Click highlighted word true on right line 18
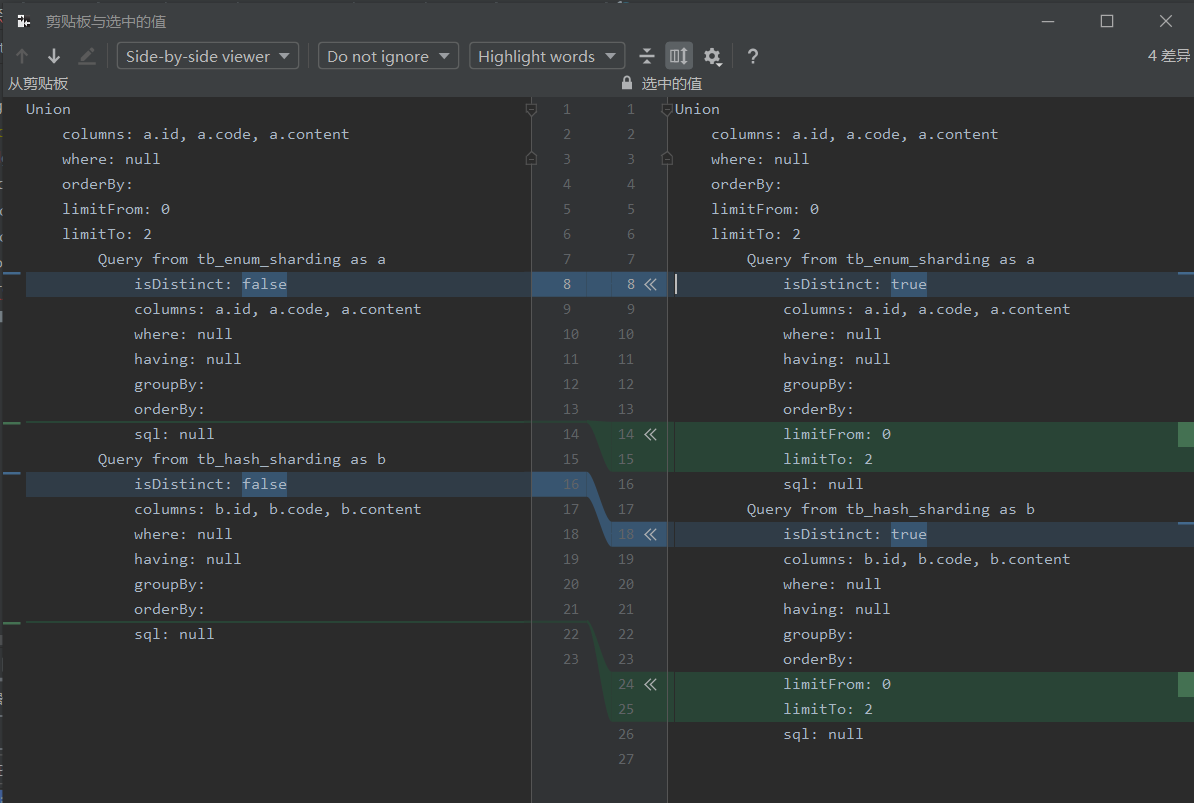Image resolution: width=1194 pixels, height=803 pixels. tap(909, 534)
